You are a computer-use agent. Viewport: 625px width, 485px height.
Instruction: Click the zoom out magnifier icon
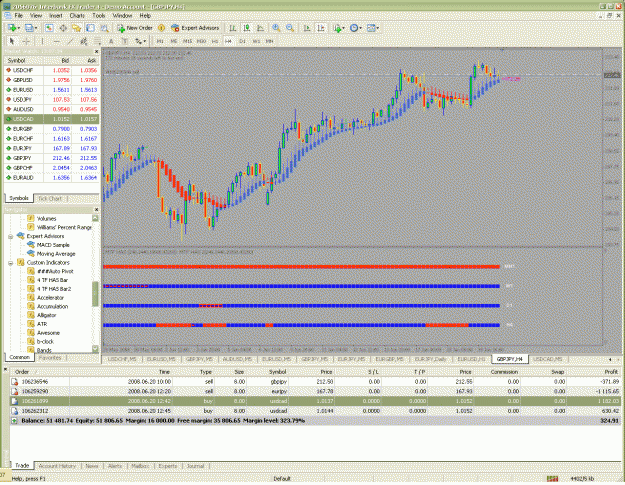coord(290,28)
